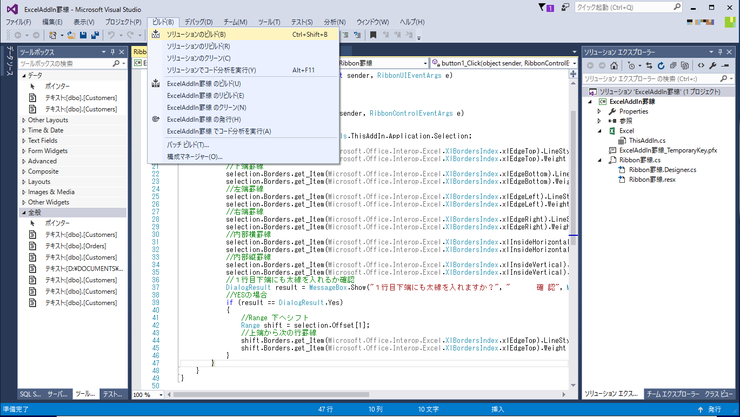Click Refresh icon in Solution Explorer
740x417 pixels.
click(661, 66)
